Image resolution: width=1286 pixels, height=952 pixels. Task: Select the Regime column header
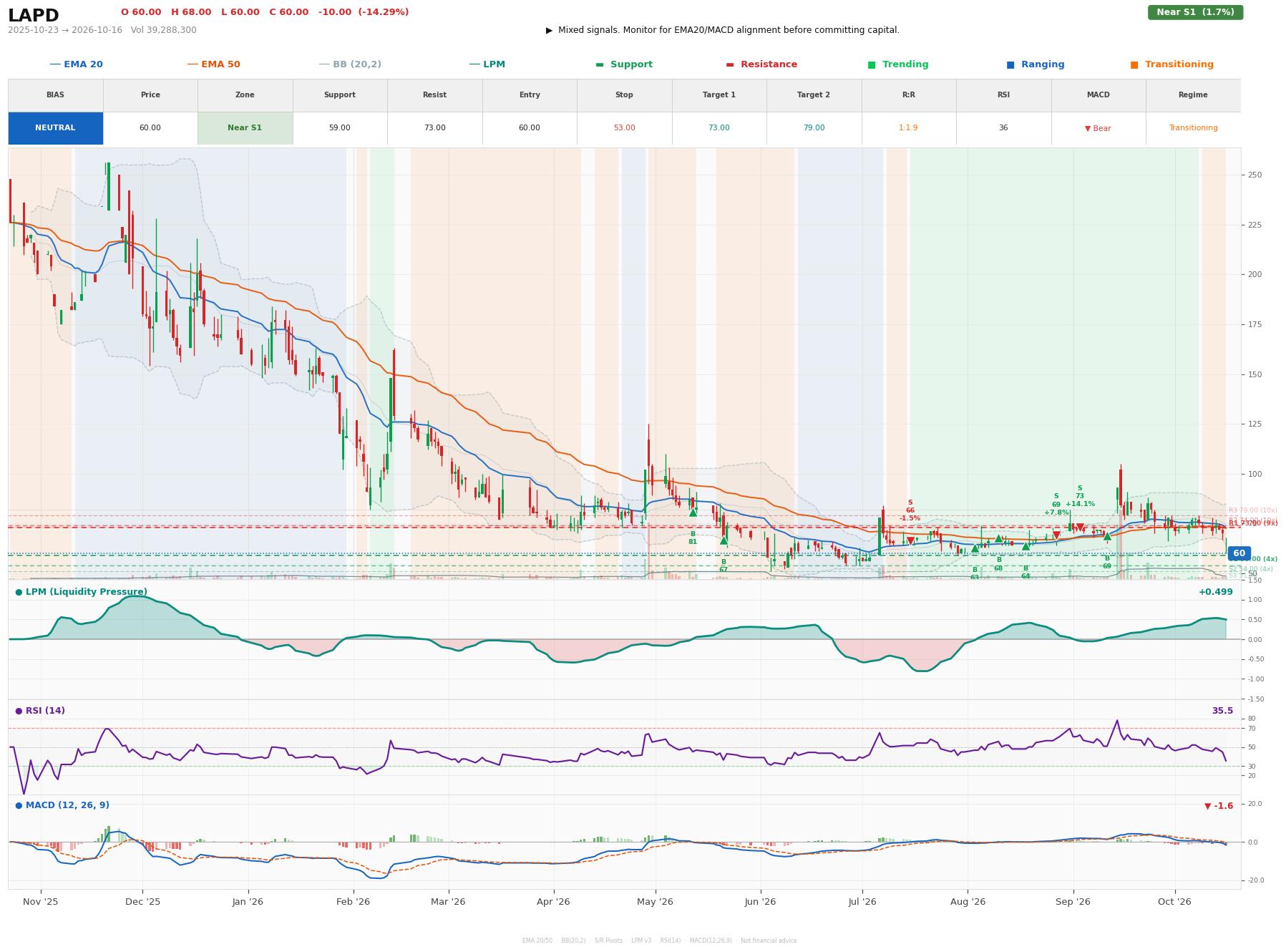[x=1193, y=95]
